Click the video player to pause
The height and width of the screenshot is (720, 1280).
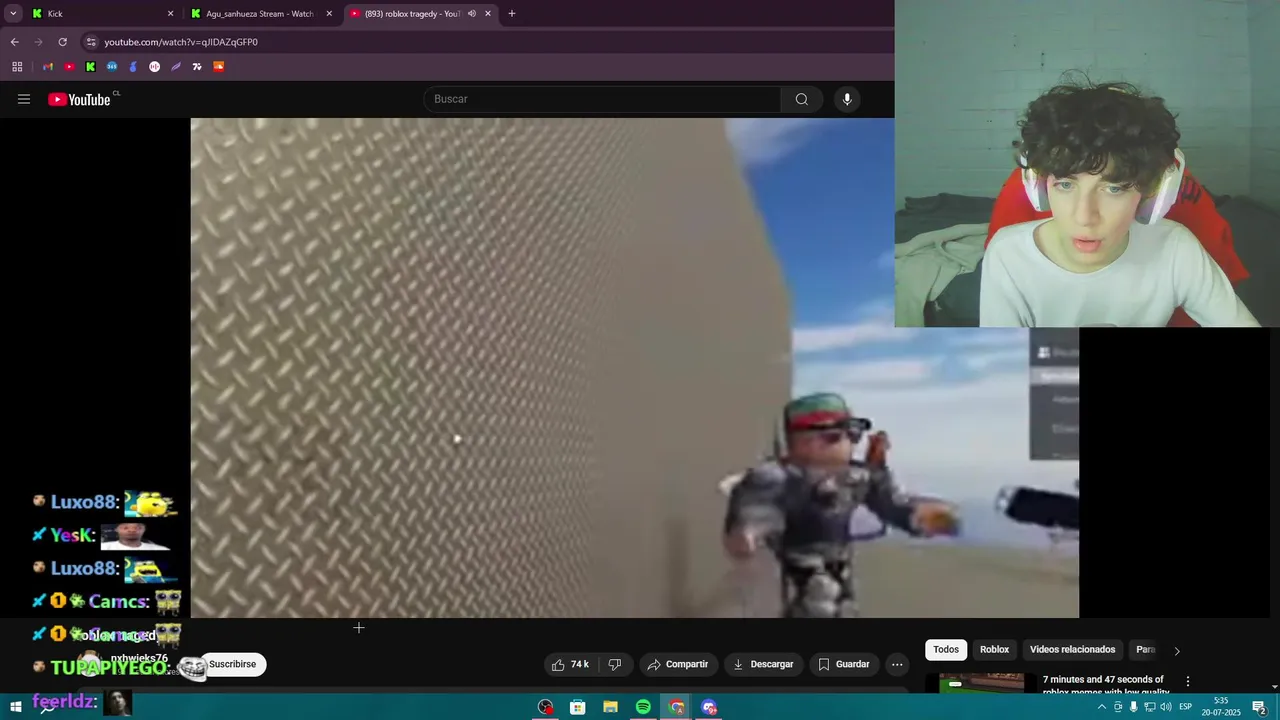[x=634, y=368]
